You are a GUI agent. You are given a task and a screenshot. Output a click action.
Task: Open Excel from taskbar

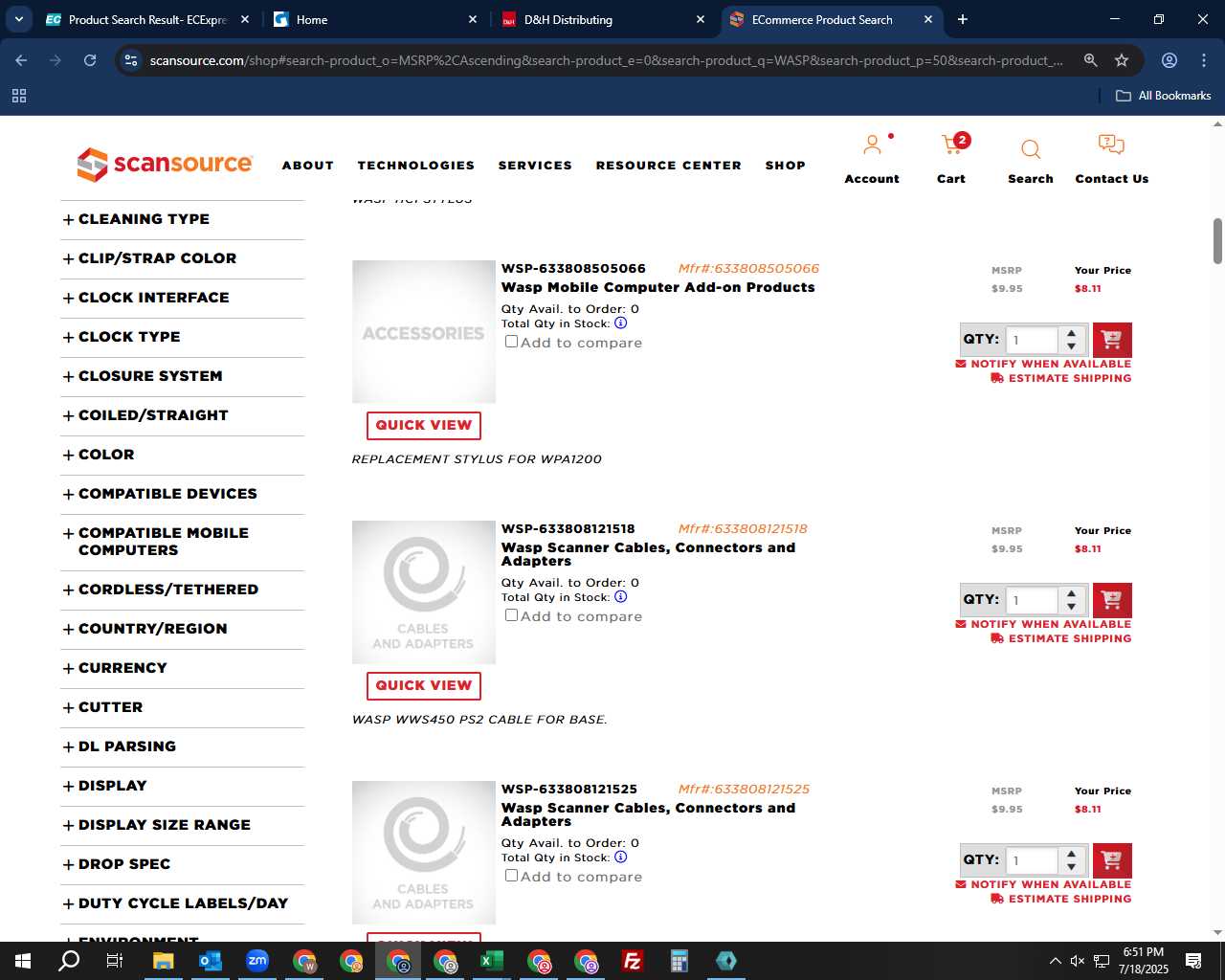(491, 961)
